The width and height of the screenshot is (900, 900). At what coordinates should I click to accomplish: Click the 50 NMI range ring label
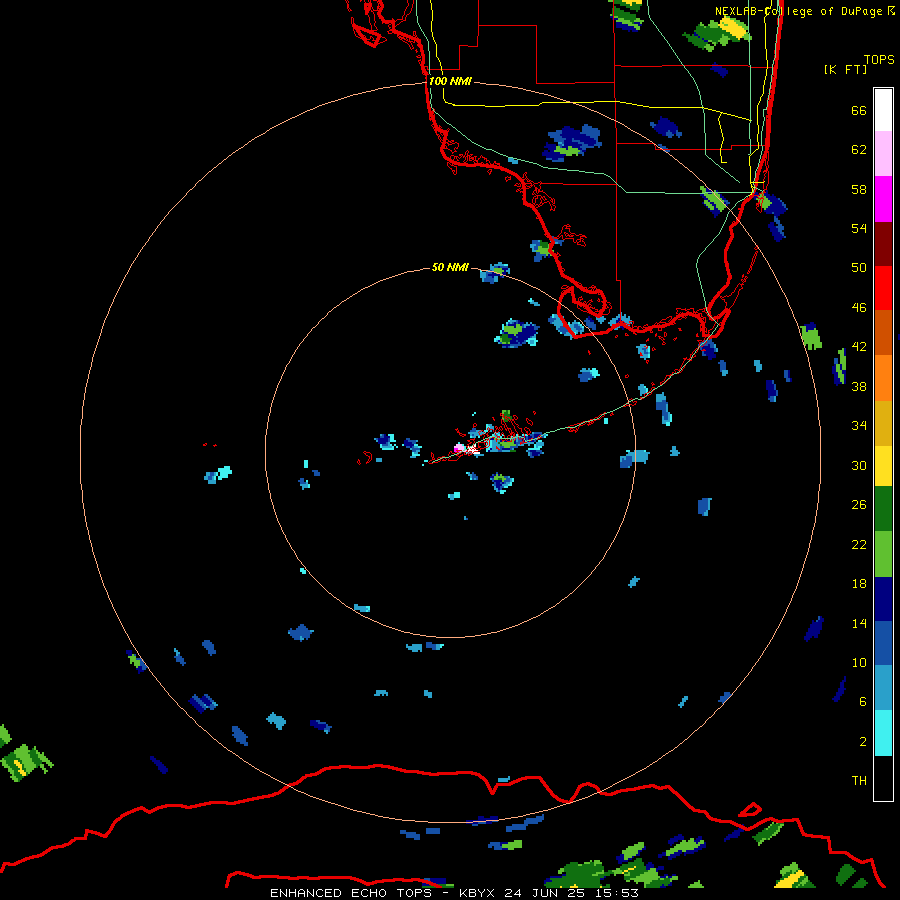450,267
